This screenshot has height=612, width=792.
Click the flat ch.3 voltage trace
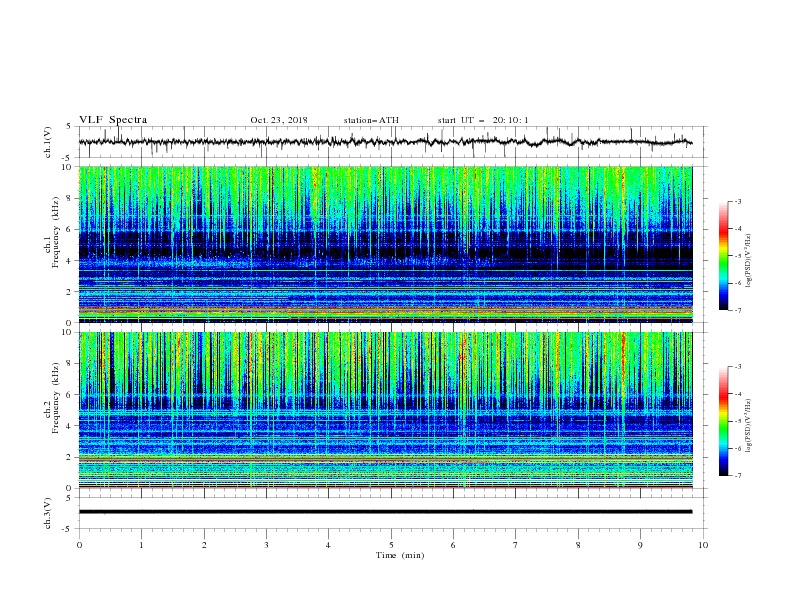(385, 512)
